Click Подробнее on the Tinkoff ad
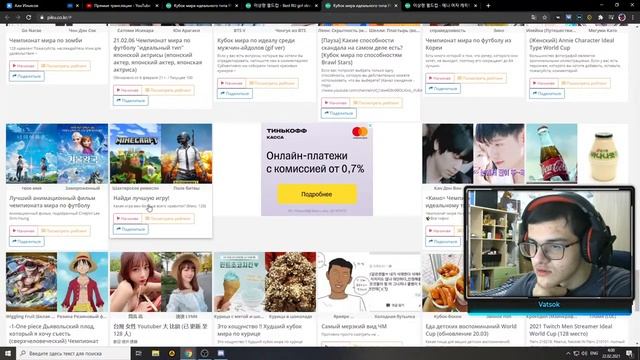 click(x=317, y=194)
